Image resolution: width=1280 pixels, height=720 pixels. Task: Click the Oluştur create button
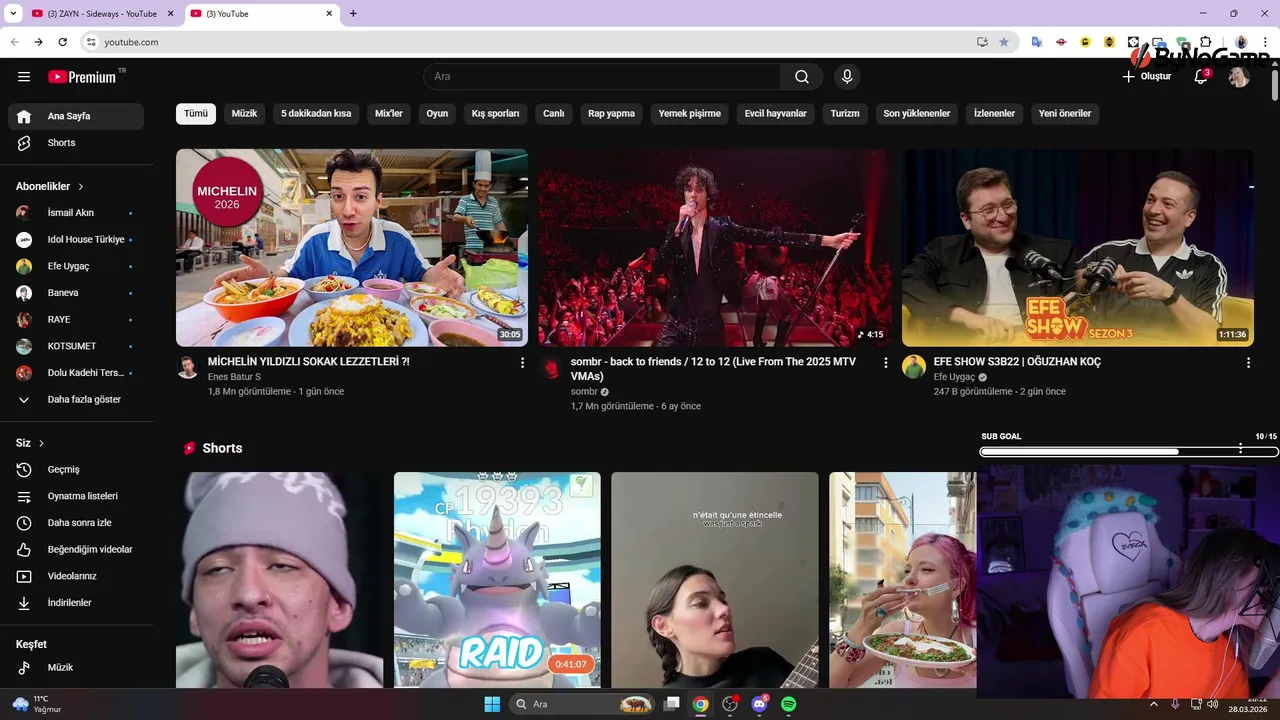[x=1147, y=77]
